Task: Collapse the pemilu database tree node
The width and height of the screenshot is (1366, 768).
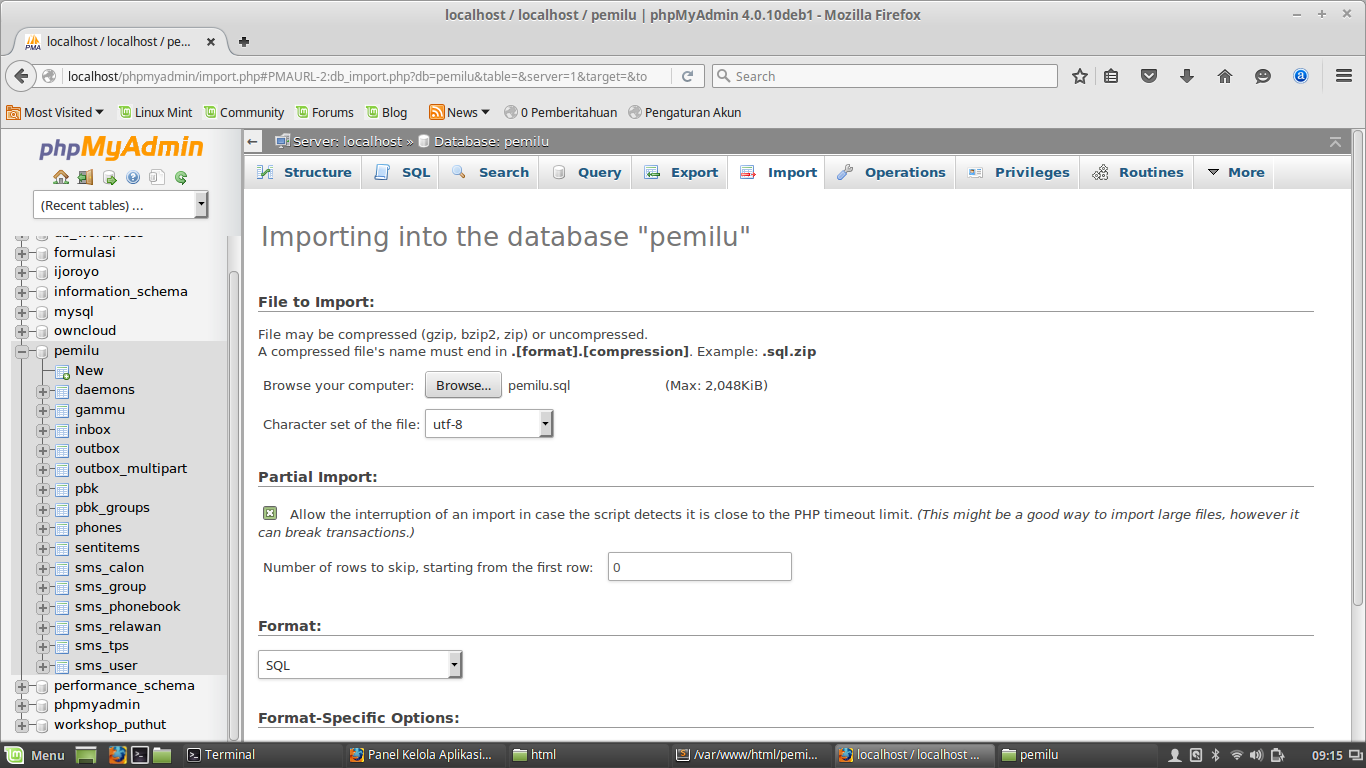Action: coord(22,351)
